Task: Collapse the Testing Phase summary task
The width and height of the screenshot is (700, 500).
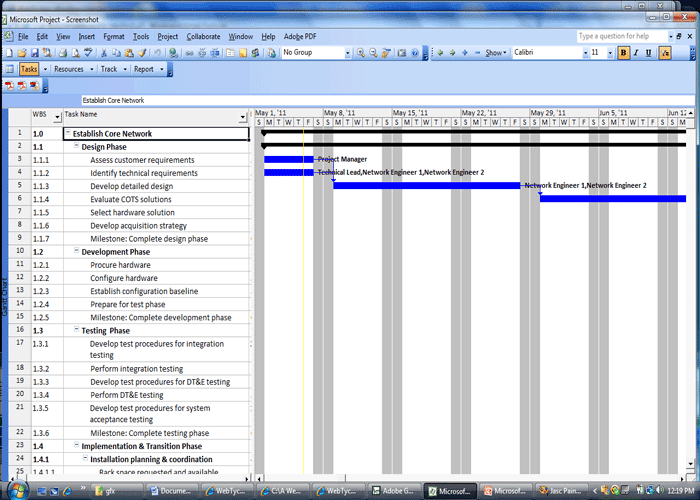Action: (x=76, y=329)
